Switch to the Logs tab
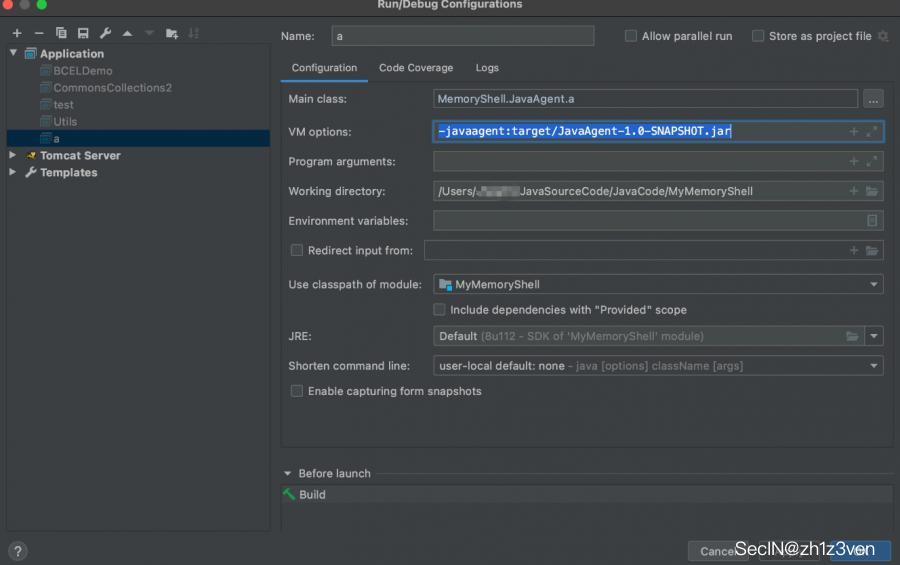 (487, 68)
